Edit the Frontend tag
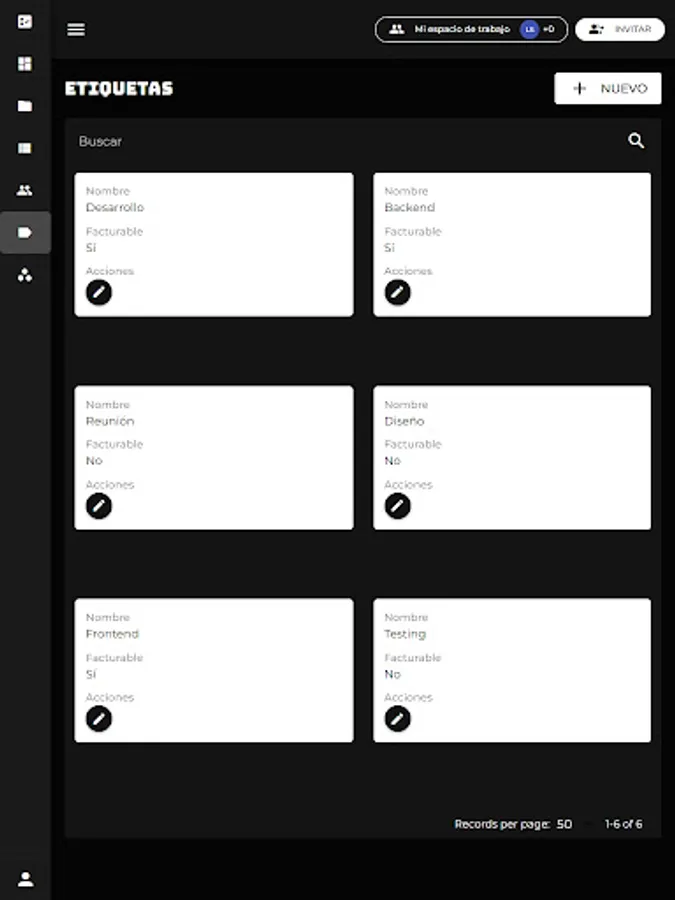 coord(99,719)
